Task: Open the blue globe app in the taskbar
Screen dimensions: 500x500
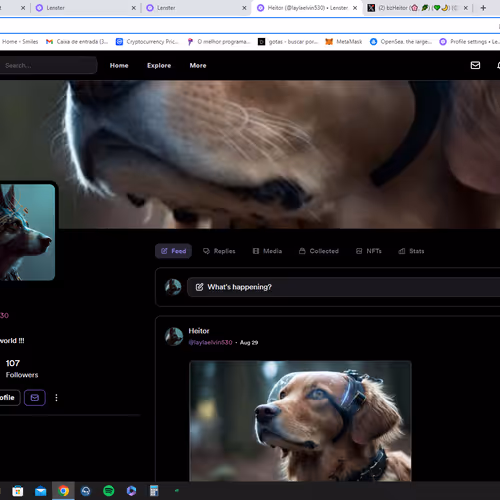Action: pos(86,491)
